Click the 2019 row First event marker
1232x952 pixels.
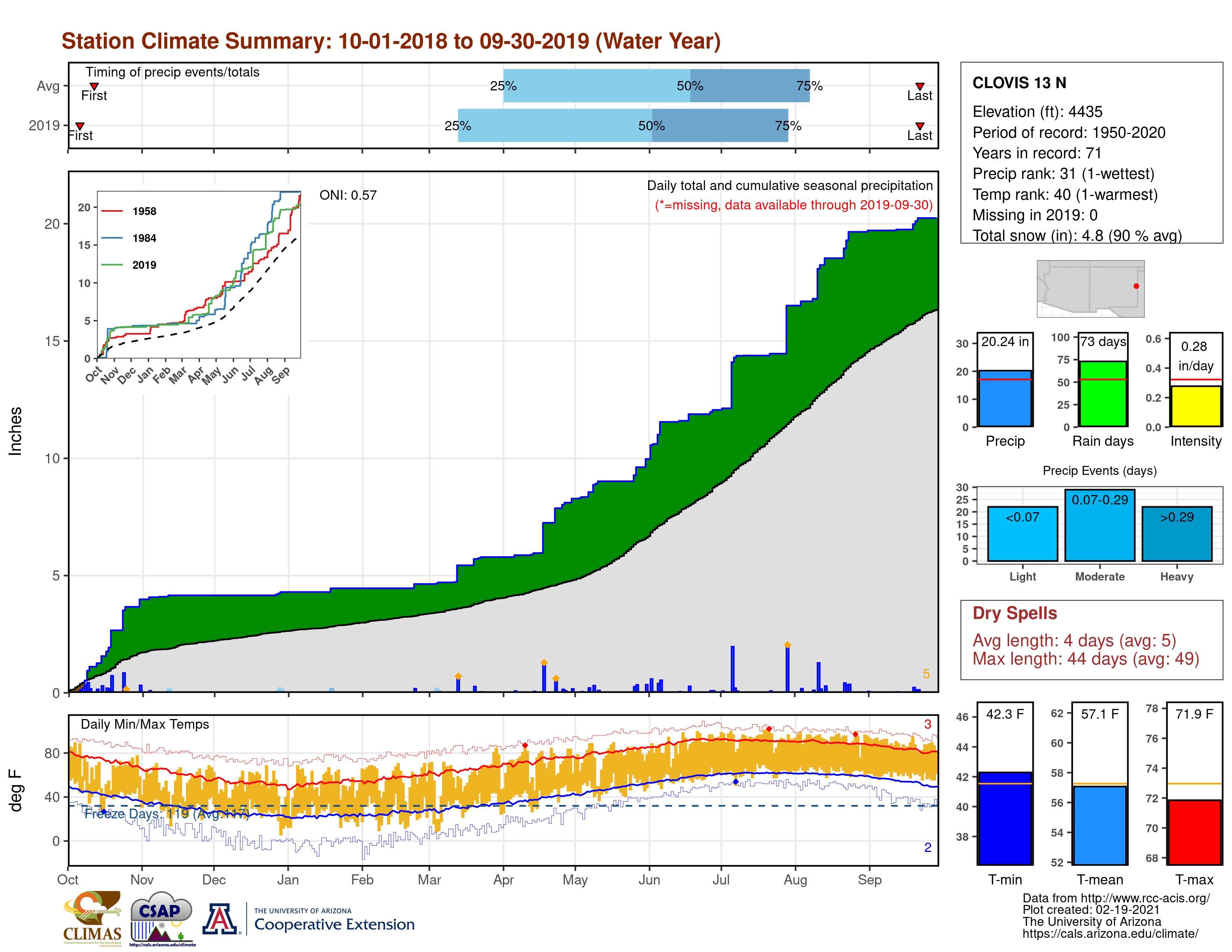click(x=80, y=126)
